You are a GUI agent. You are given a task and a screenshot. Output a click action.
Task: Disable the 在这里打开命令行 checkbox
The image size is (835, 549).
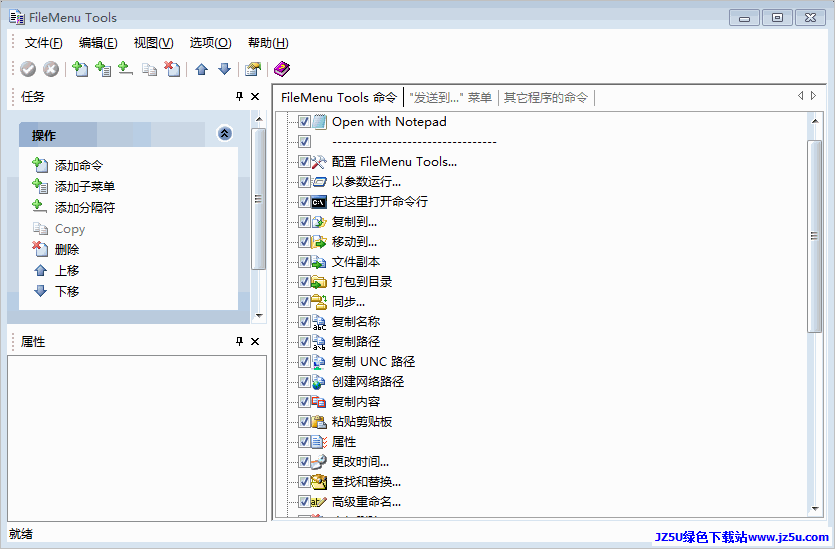(x=304, y=202)
